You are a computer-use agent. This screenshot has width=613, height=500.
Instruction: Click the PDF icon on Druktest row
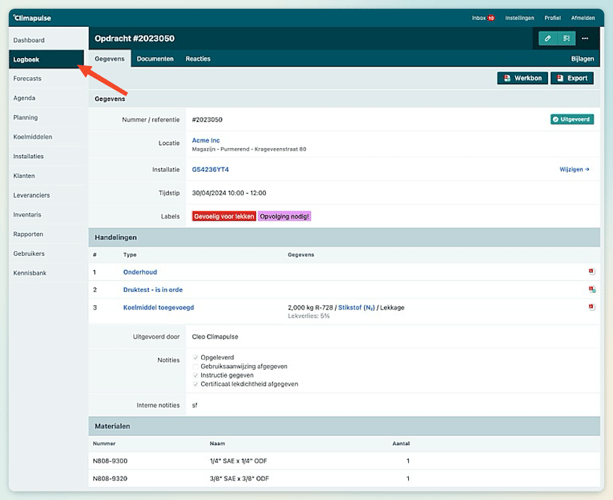click(591, 289)
